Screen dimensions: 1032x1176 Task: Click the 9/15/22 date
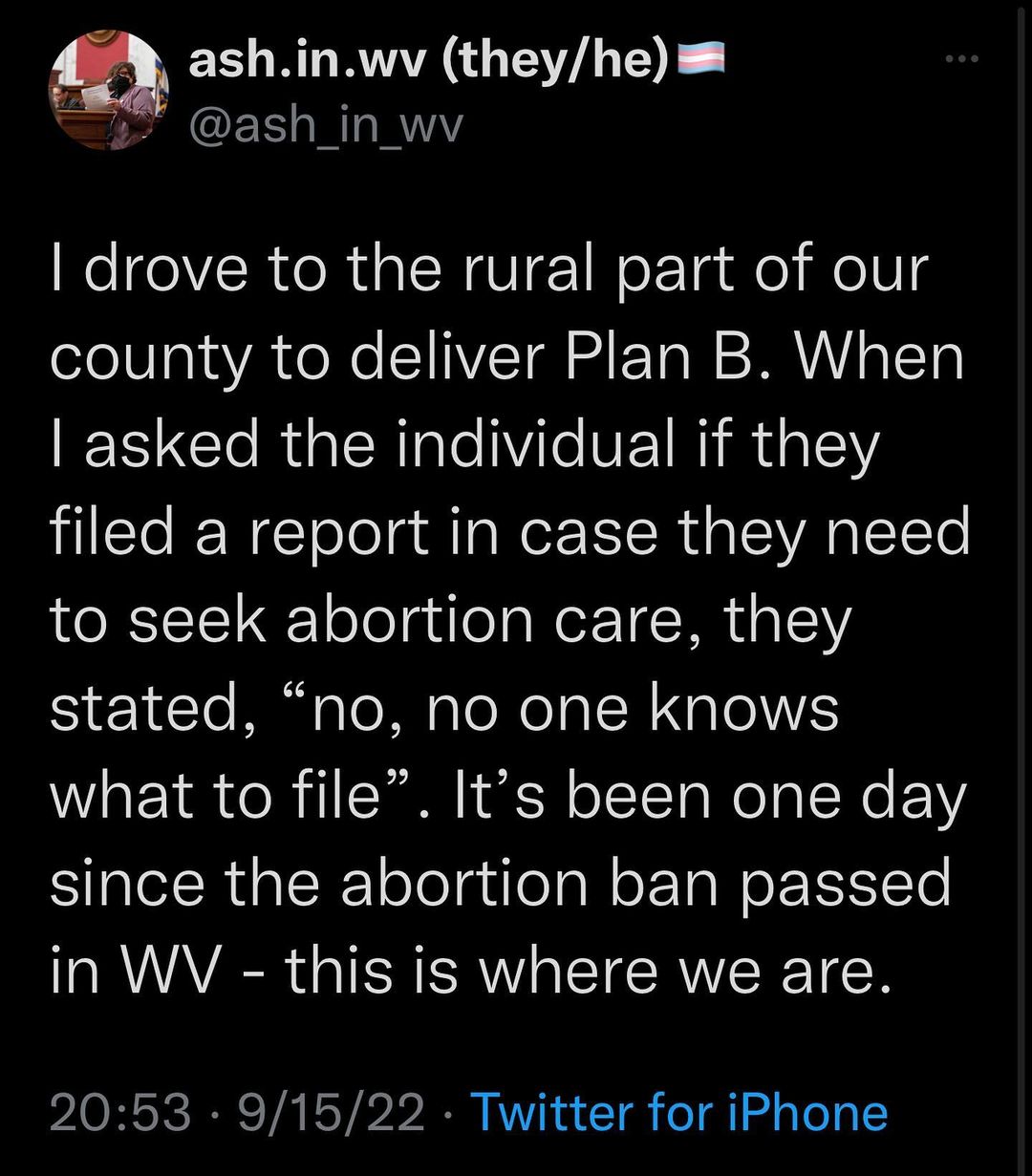(x=334, y=1113)
